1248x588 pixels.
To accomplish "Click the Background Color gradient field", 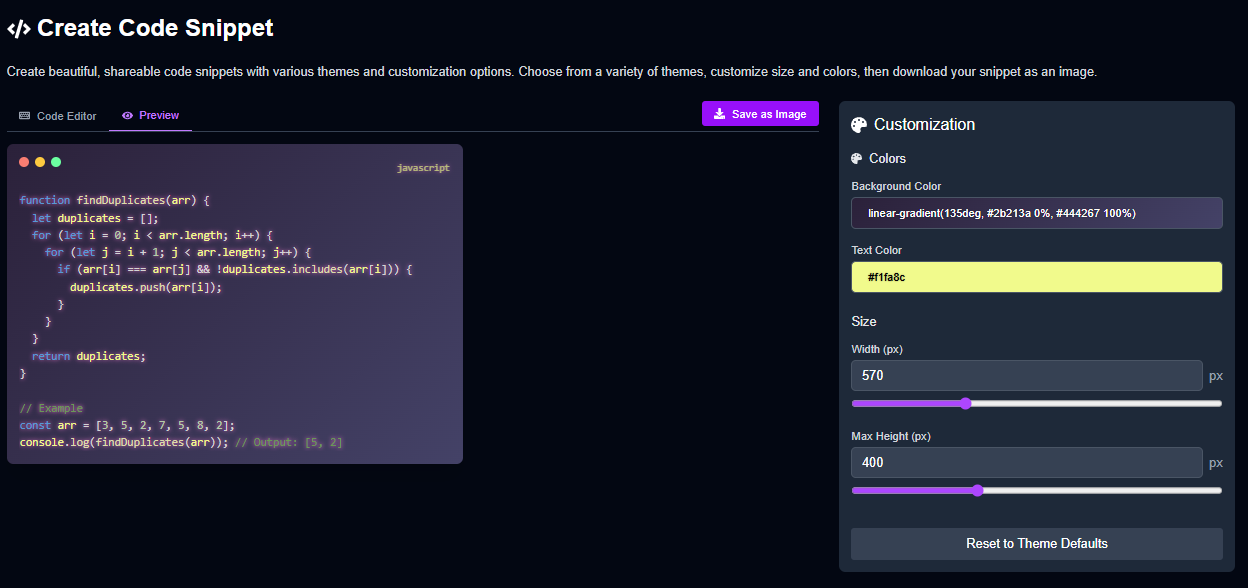I will point(1036,213).
